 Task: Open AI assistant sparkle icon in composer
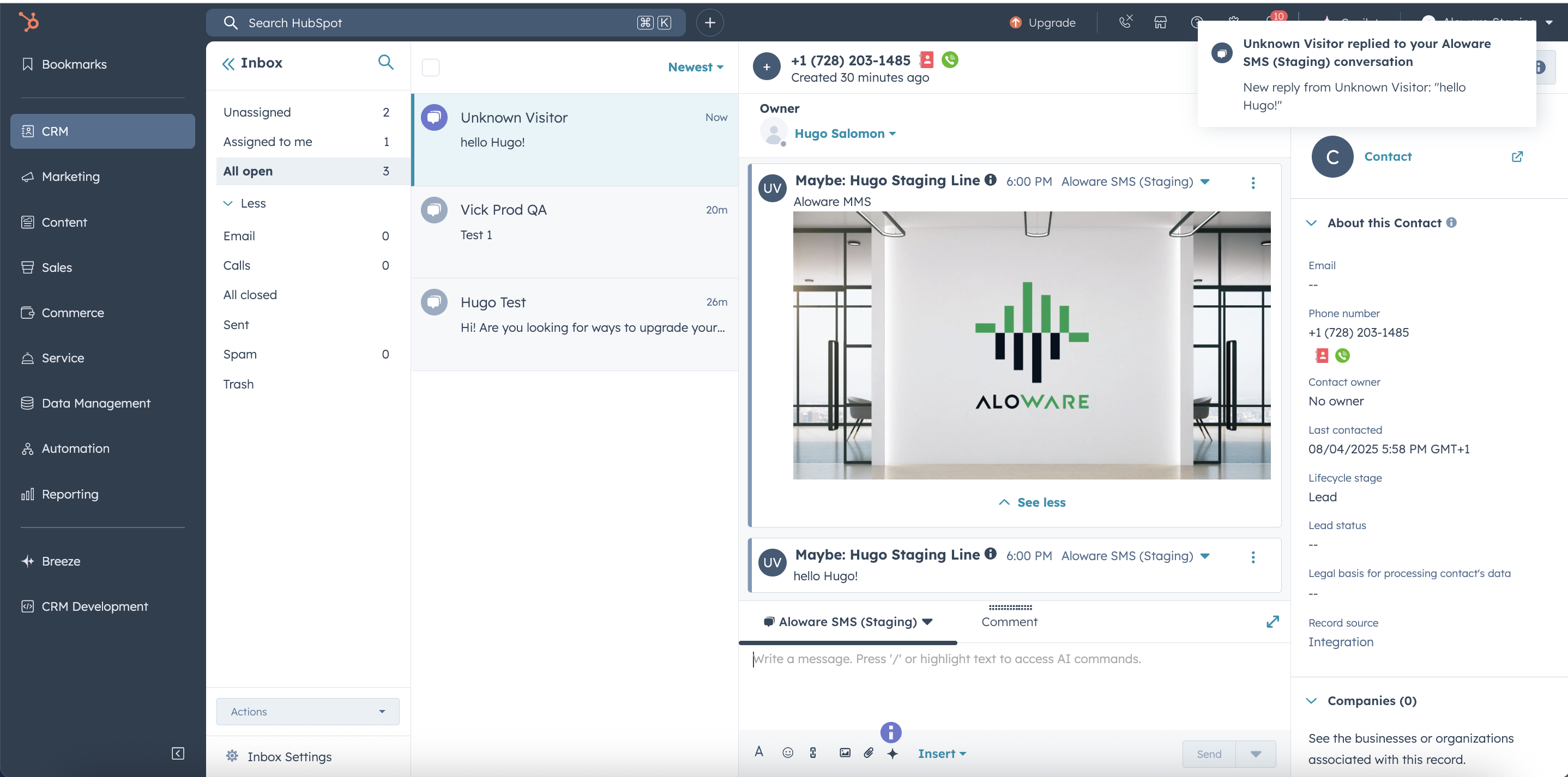(892, 754)
